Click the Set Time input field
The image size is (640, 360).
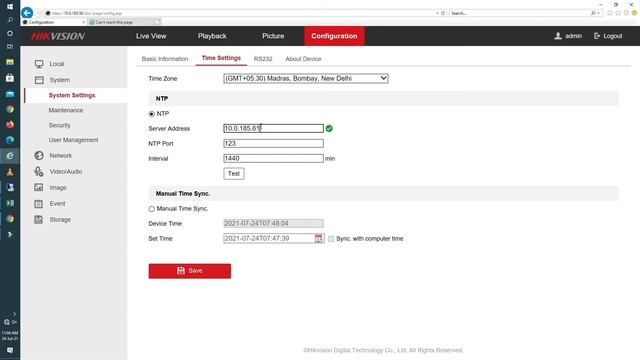[269, 238]
